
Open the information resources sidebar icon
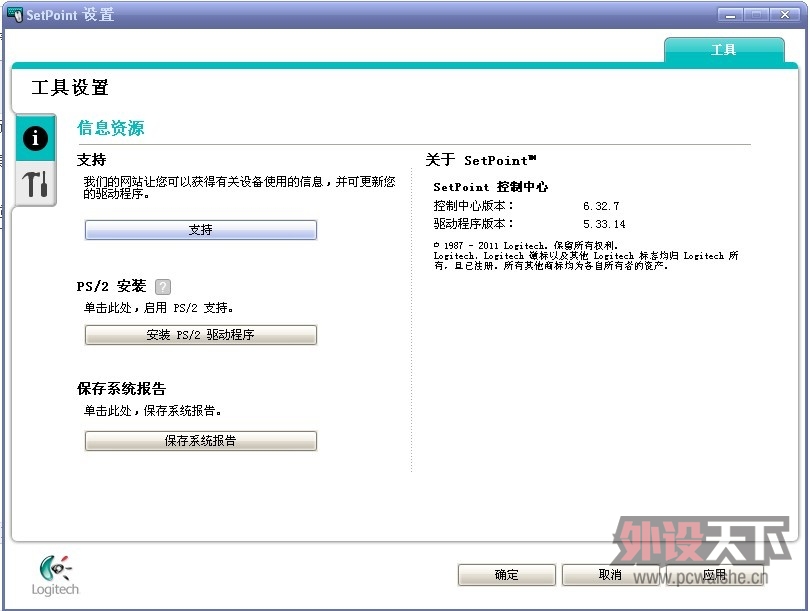(x=35, y=138)
